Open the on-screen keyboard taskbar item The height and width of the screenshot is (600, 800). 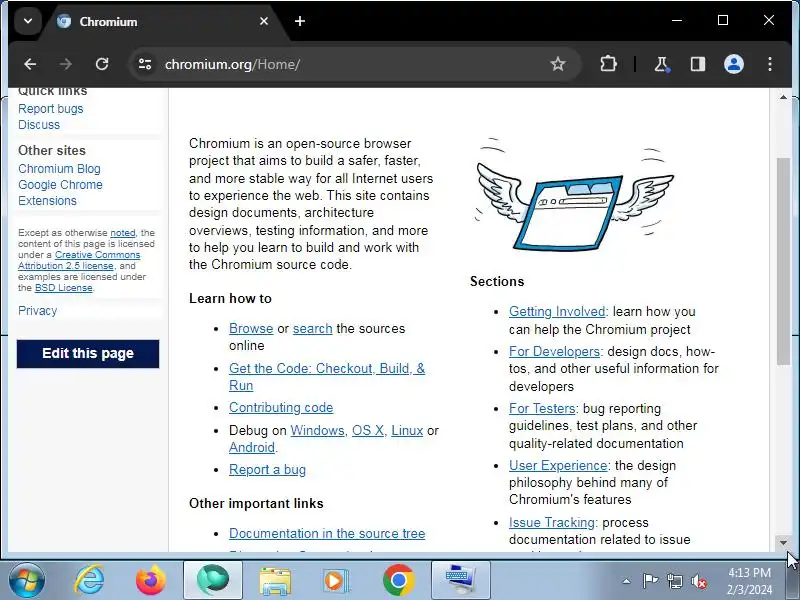click(461, 580)
